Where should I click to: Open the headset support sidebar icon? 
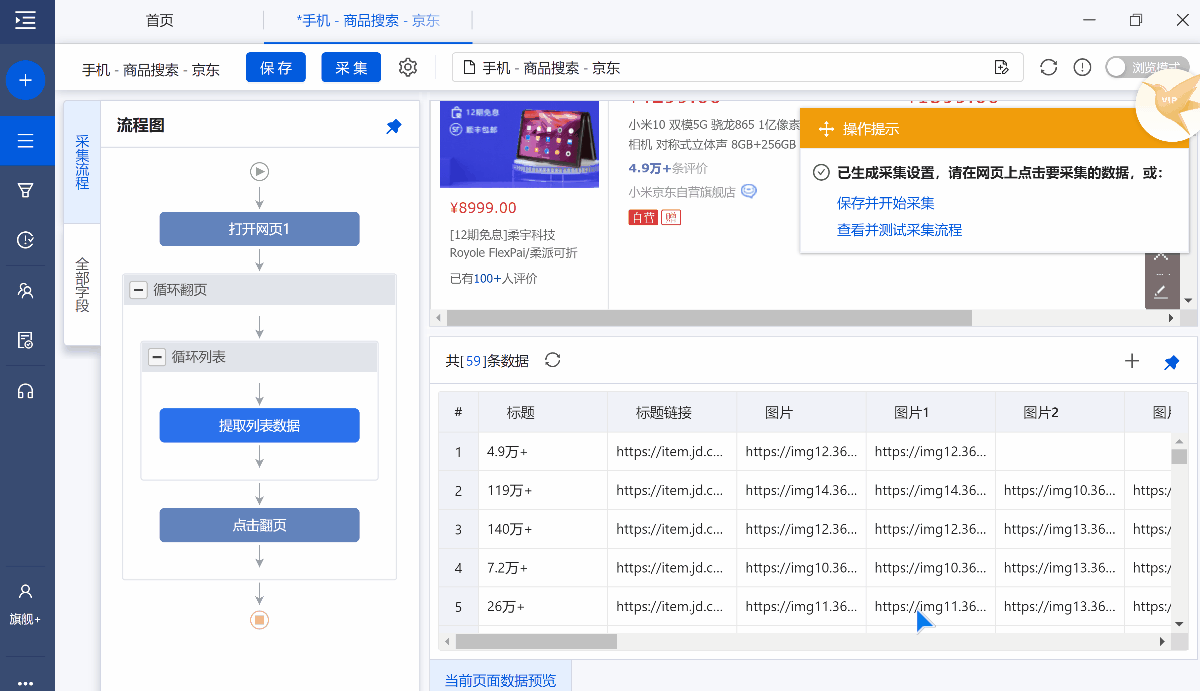pos(26,390)
